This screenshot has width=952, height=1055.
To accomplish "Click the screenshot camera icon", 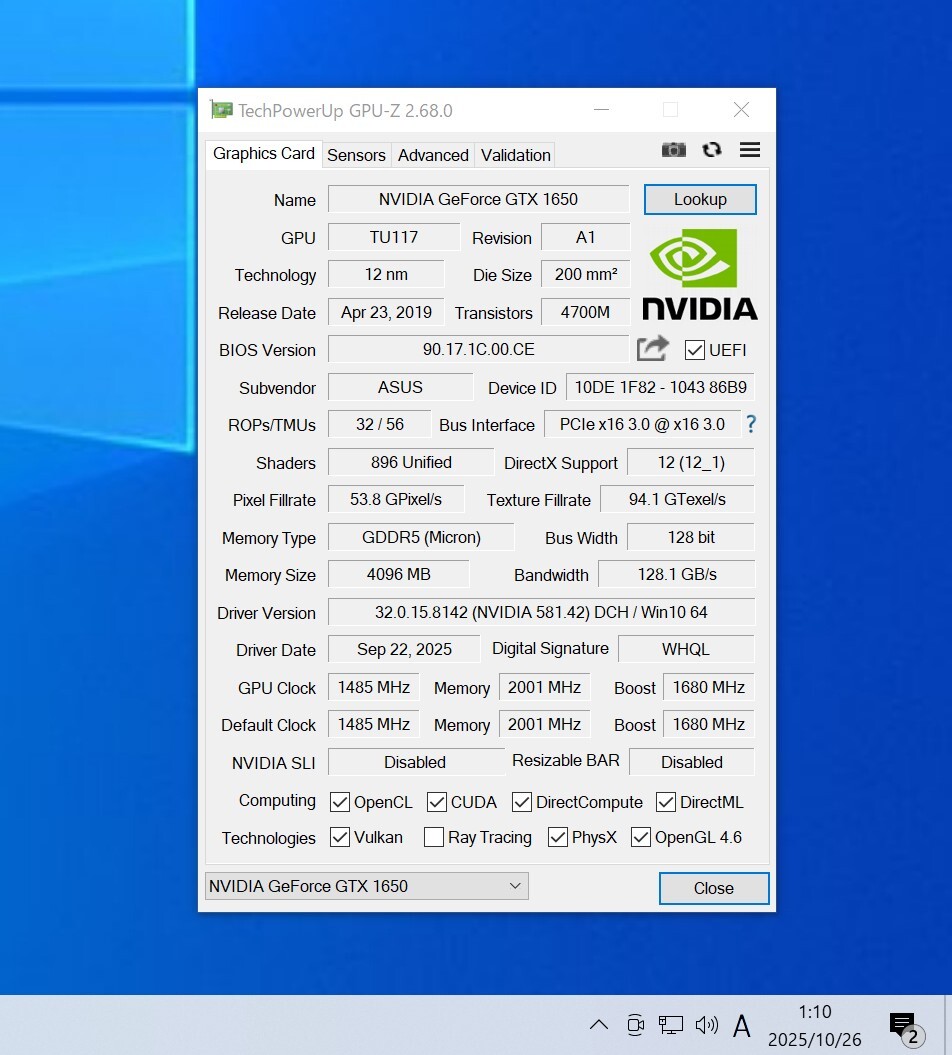I will [x=673, y=150].
